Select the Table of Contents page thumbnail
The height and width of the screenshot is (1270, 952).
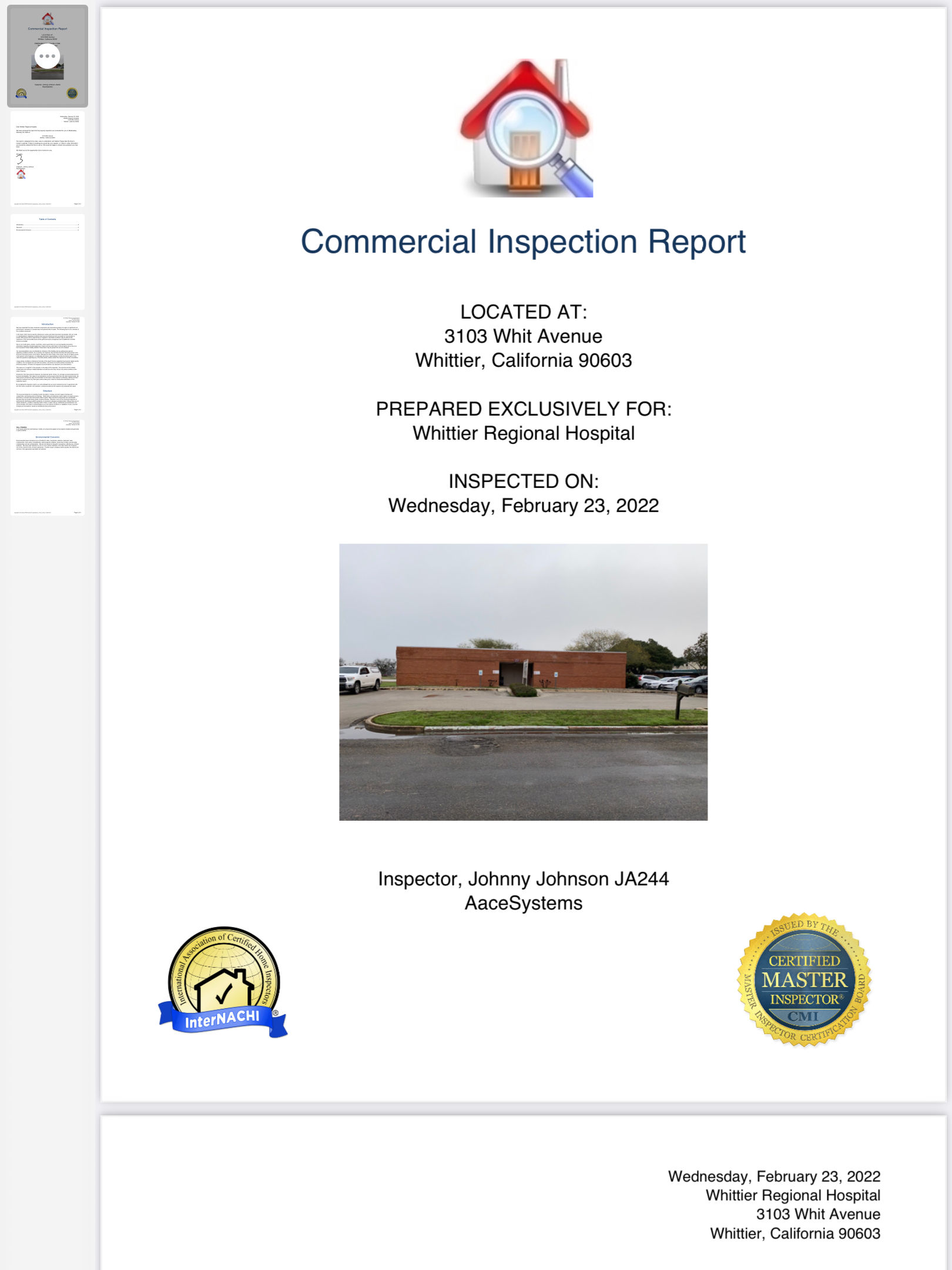48,262
